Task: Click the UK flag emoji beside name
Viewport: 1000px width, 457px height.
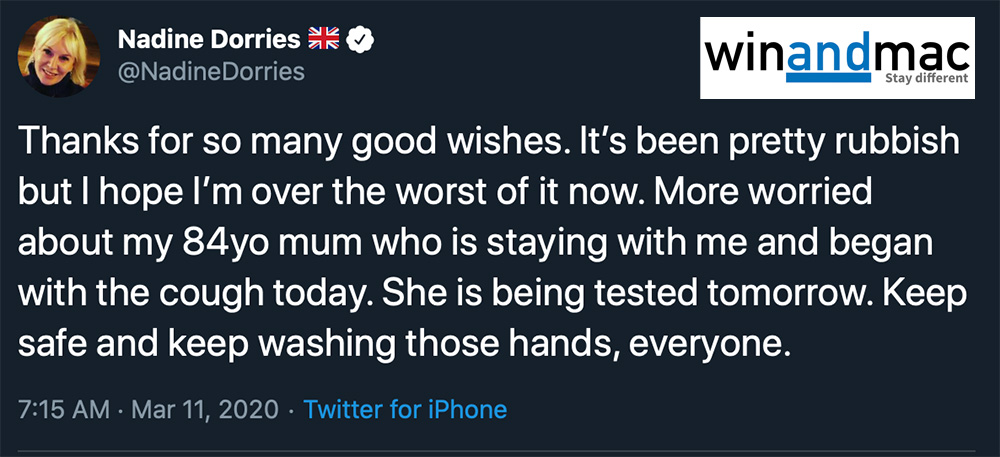Action: (x=322, y=41)
